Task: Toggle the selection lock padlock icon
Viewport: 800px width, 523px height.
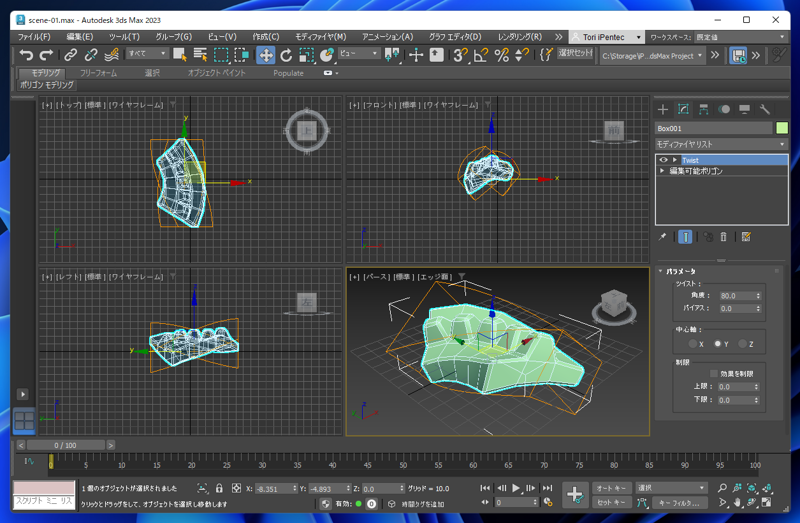Action: pos(219,488)
